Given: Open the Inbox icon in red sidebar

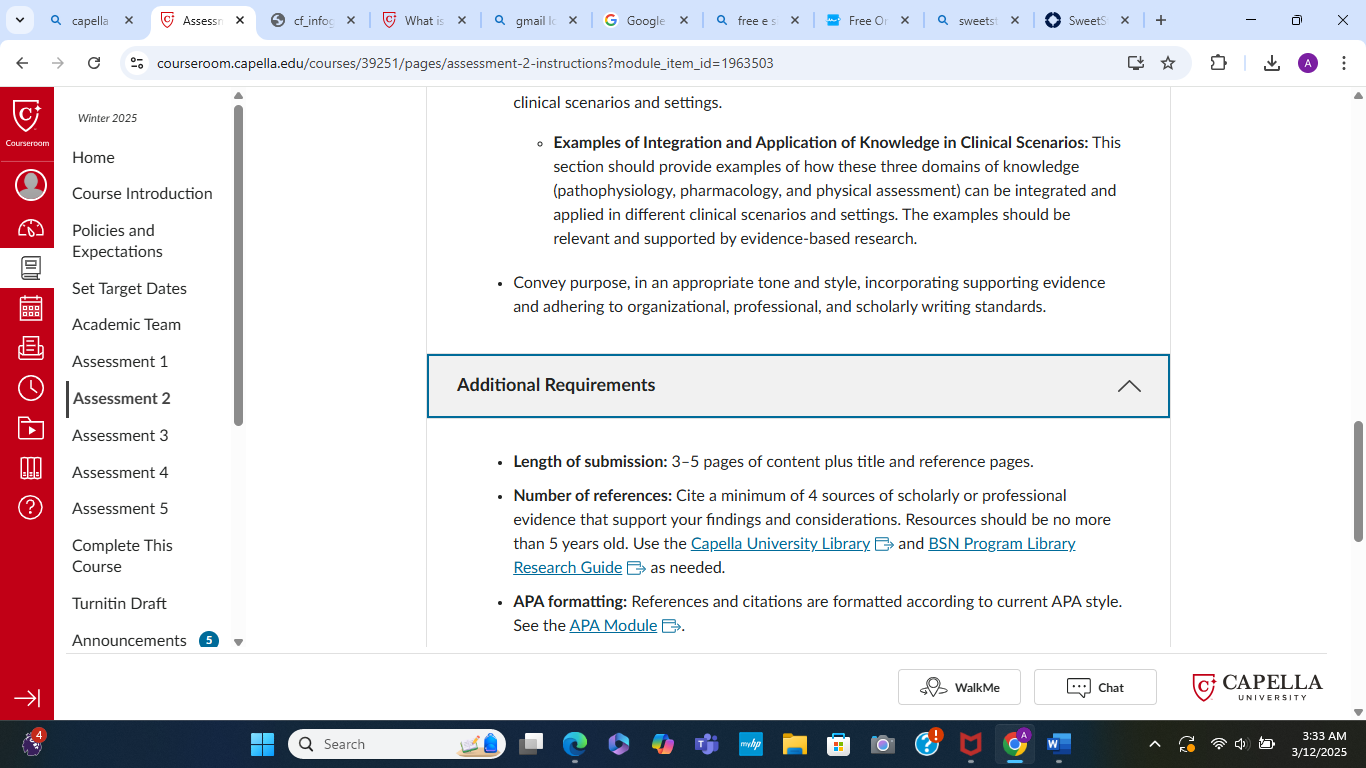Looking at the screenshot, I should click(x=31, y=348).
